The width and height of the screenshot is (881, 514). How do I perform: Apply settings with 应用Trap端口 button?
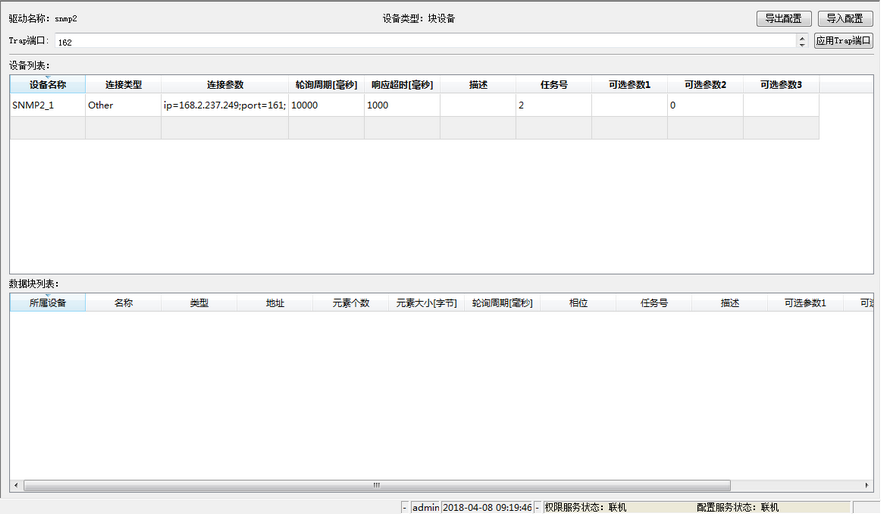click(844, 41)
